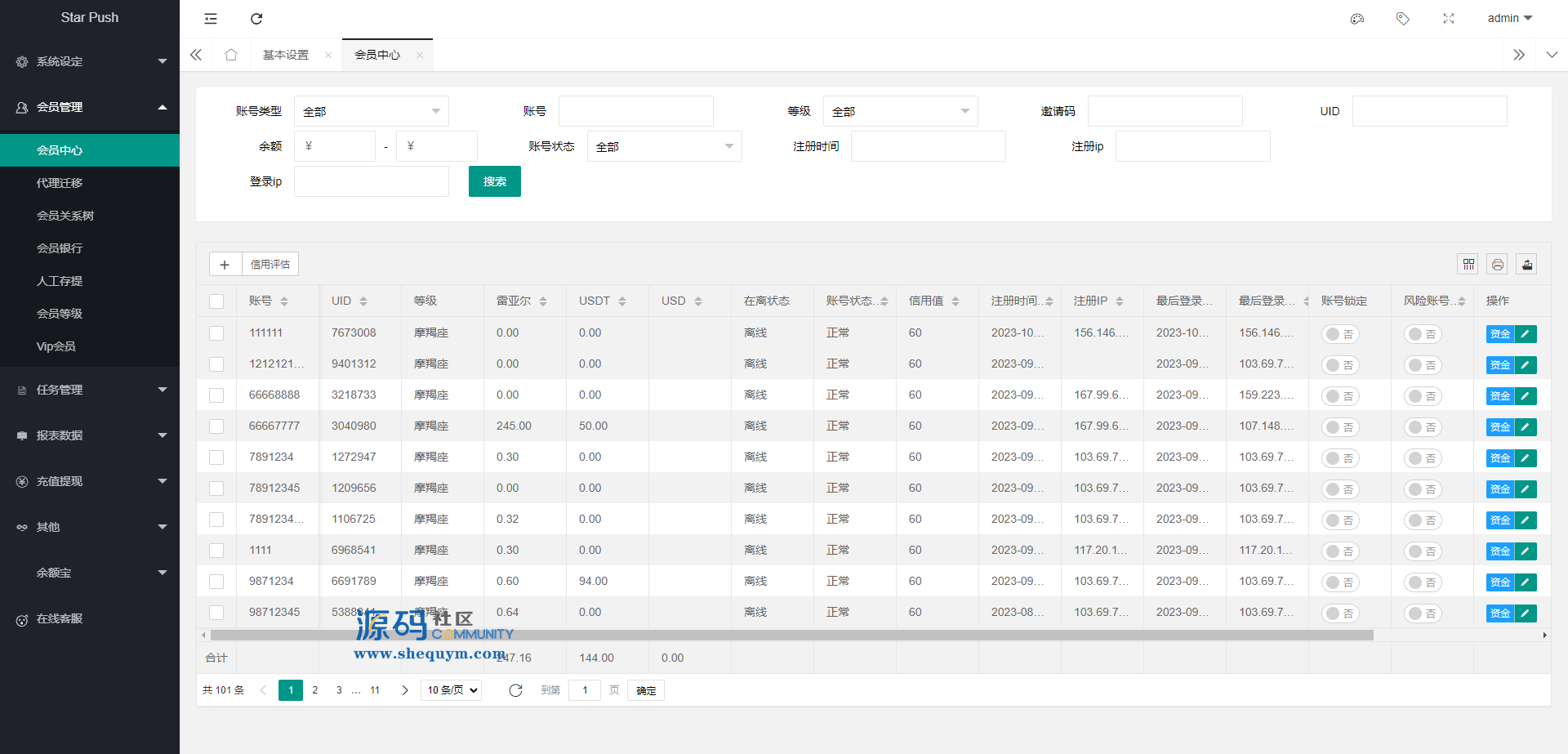Open the 等级 dropdown
The height and width of the screenshot is (754, 1568).
(900, 111)
